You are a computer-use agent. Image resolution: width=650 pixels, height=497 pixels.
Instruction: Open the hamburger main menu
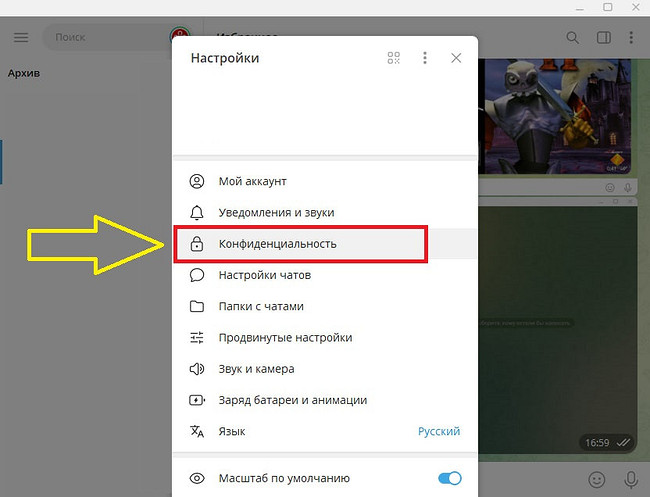click(x=21, y=38)
